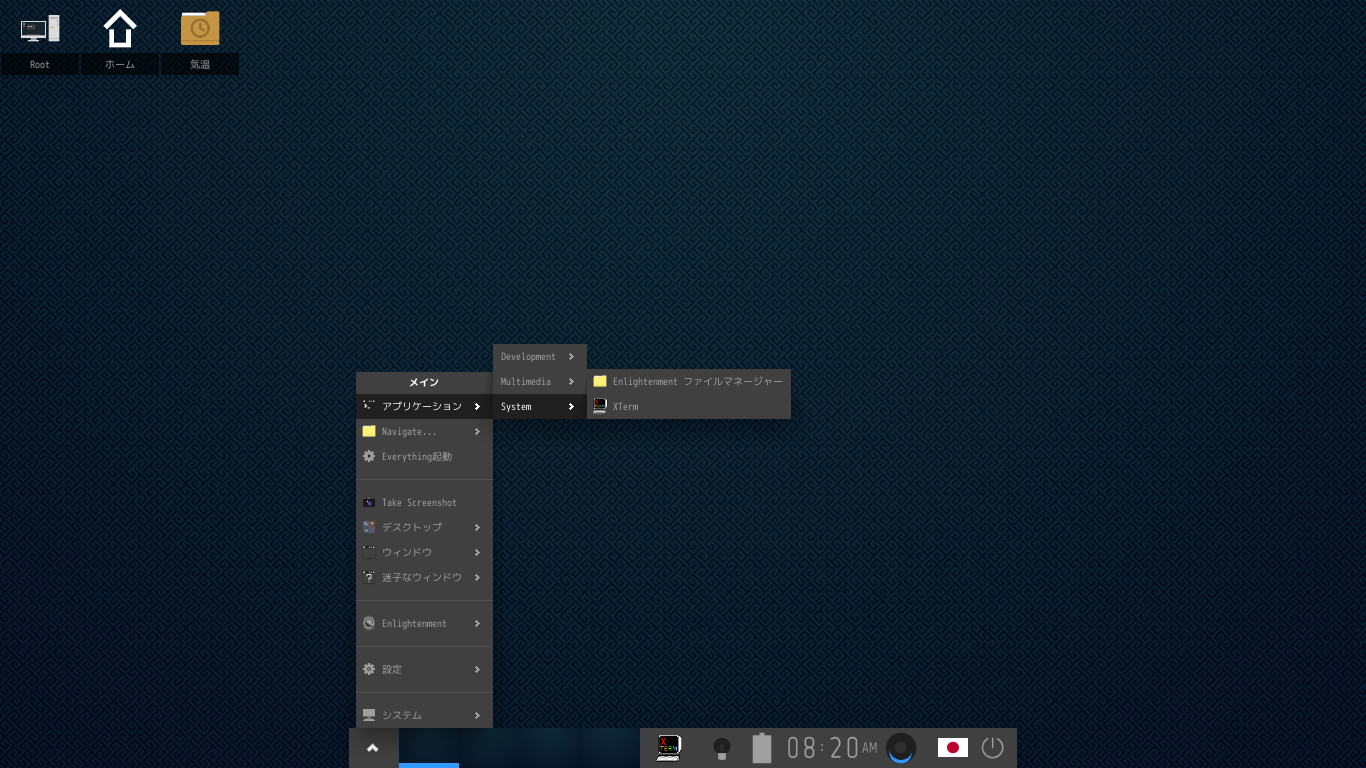The image size is (1366, 768).
Task: Click the Japanese flag keyboard layout indicator
Action: pos(953,748)
